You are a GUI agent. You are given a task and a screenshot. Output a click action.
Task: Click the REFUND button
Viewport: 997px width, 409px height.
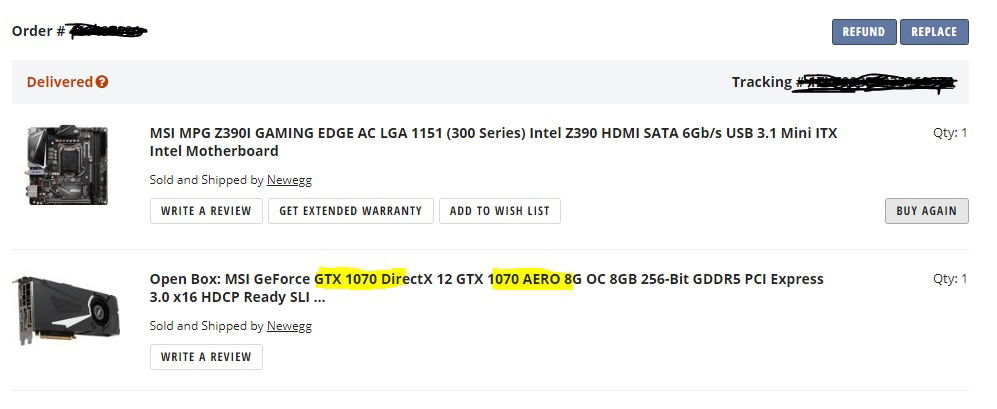863,32
